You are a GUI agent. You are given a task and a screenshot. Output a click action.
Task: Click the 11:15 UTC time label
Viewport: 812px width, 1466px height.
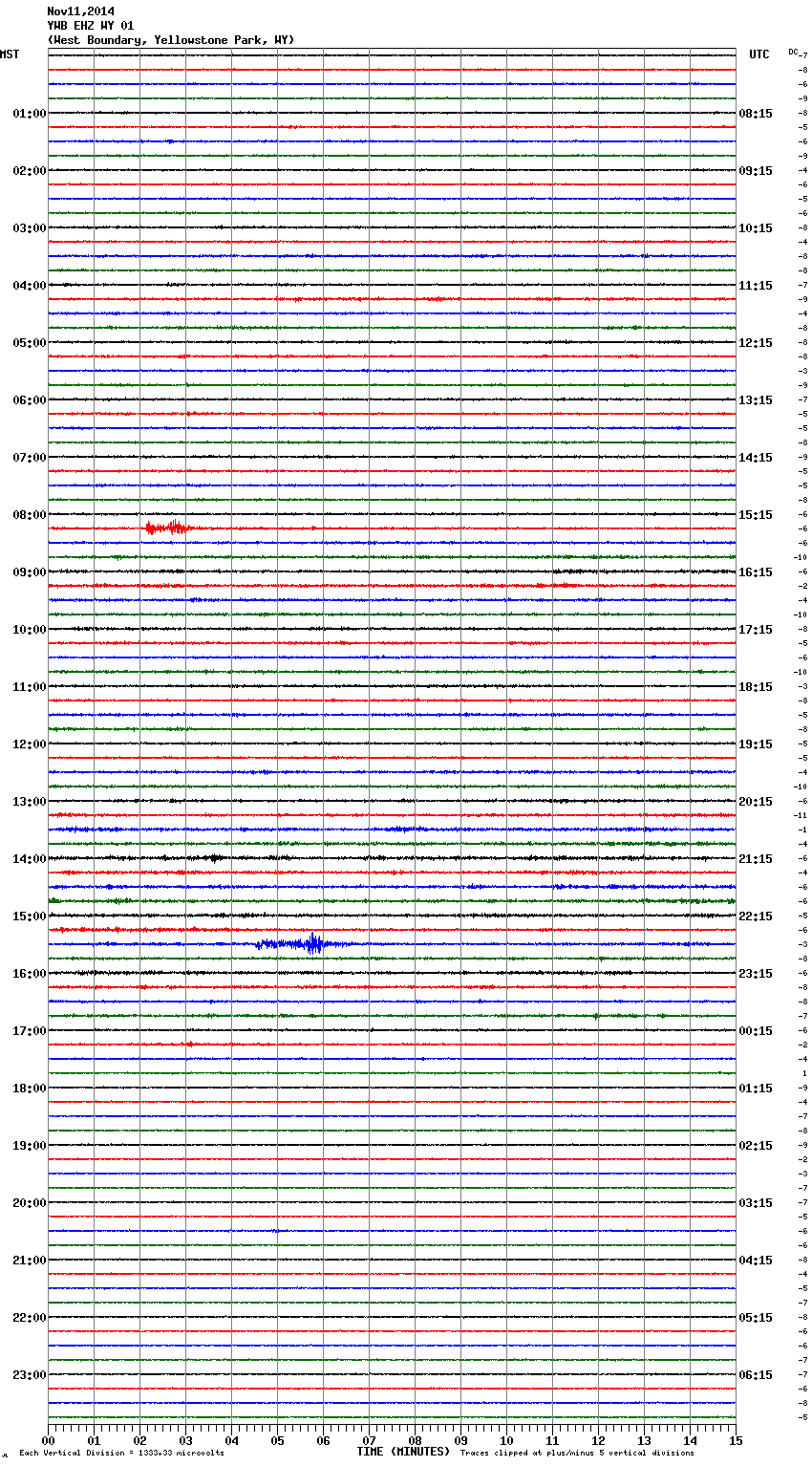click(756, 286)
